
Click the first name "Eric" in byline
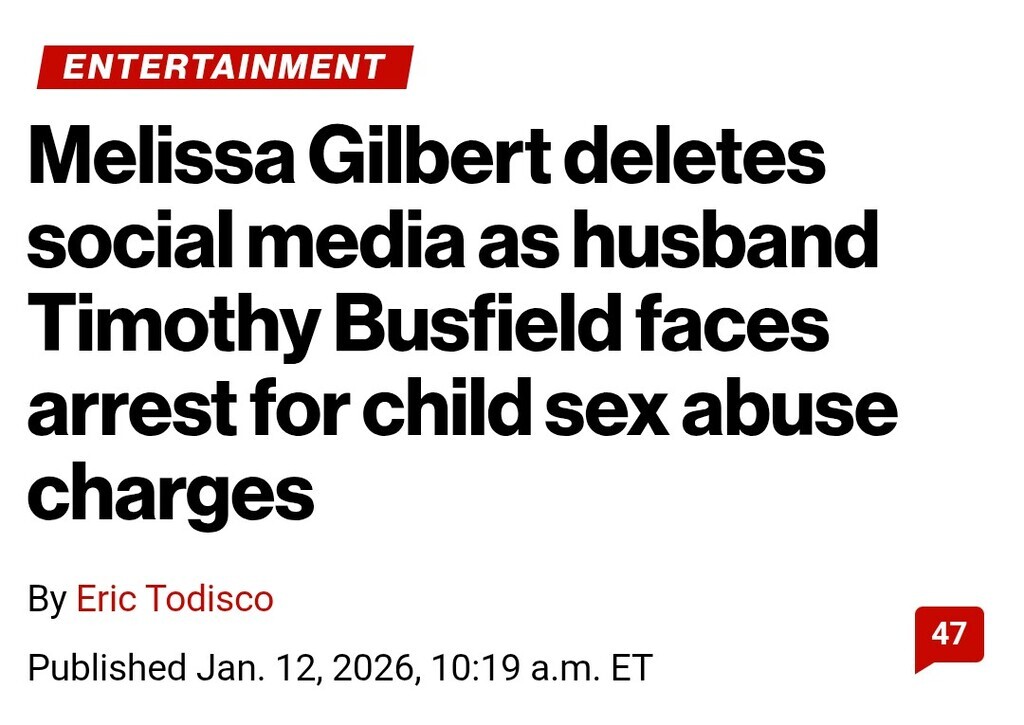(x=107, y=599)
